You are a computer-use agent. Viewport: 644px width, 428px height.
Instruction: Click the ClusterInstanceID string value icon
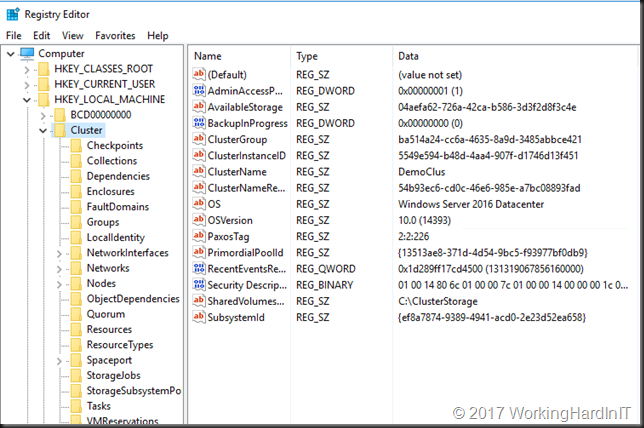(x=199, y=155)
